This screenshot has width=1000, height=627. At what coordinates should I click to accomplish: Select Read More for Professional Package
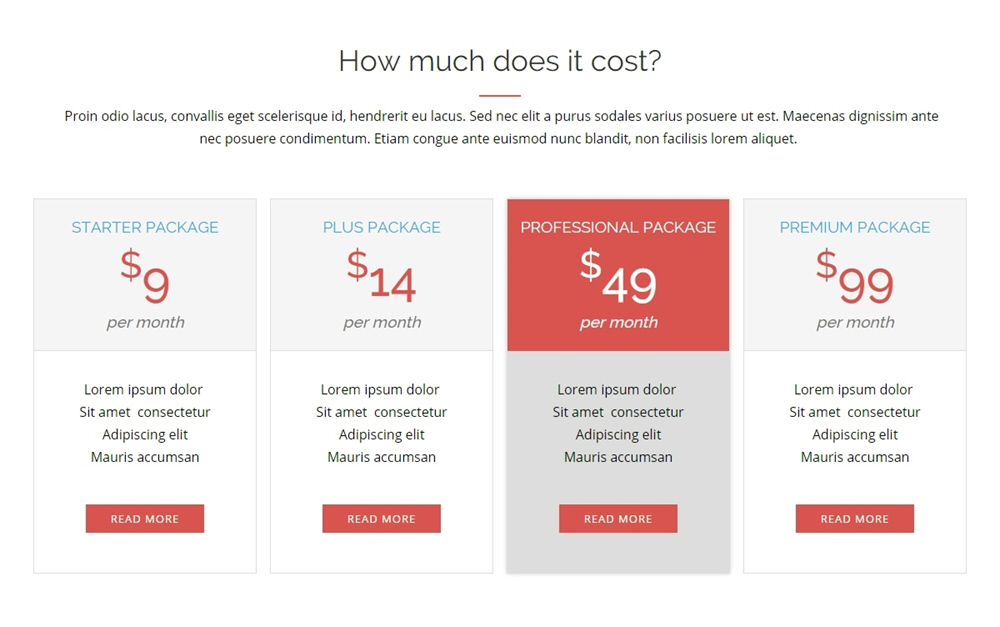618,519
